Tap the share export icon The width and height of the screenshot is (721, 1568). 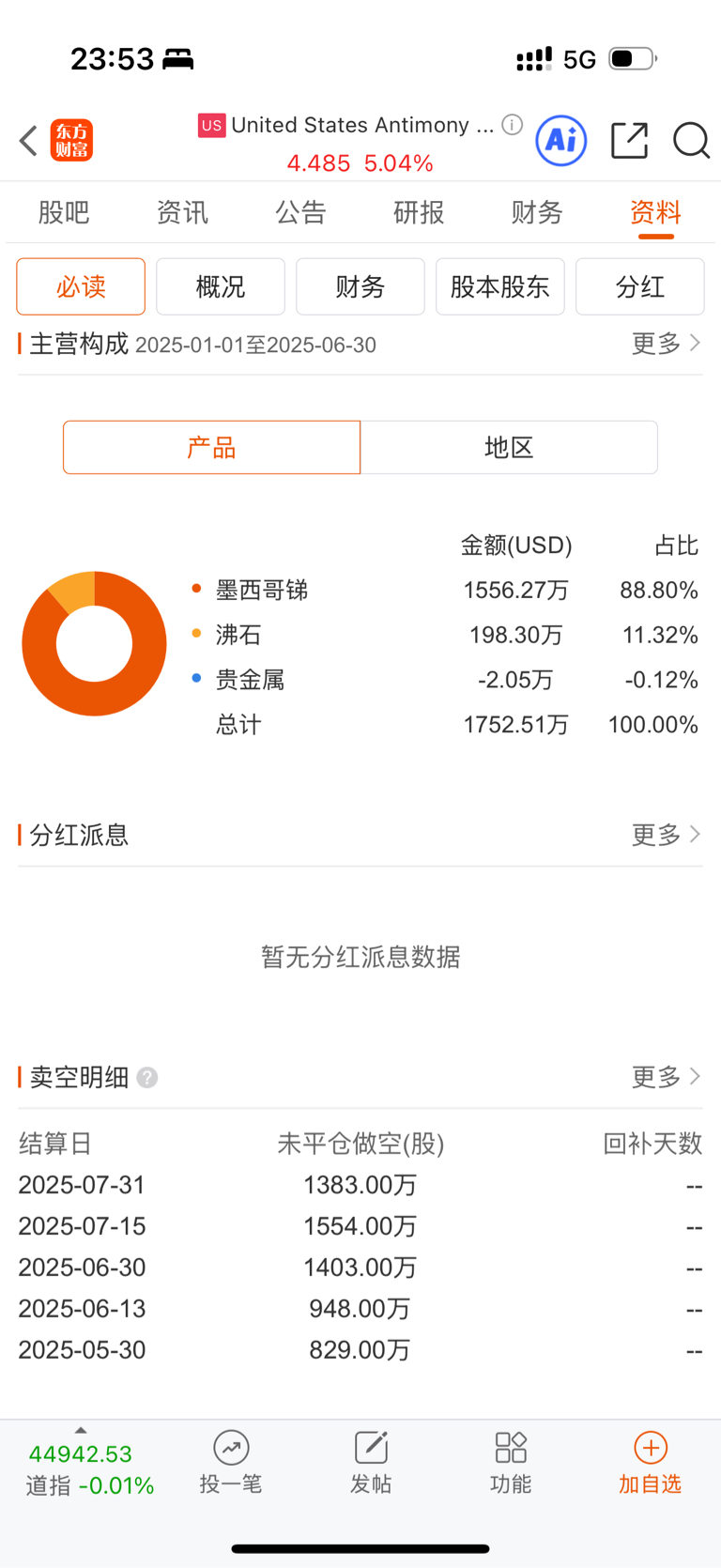pos(629,141)
